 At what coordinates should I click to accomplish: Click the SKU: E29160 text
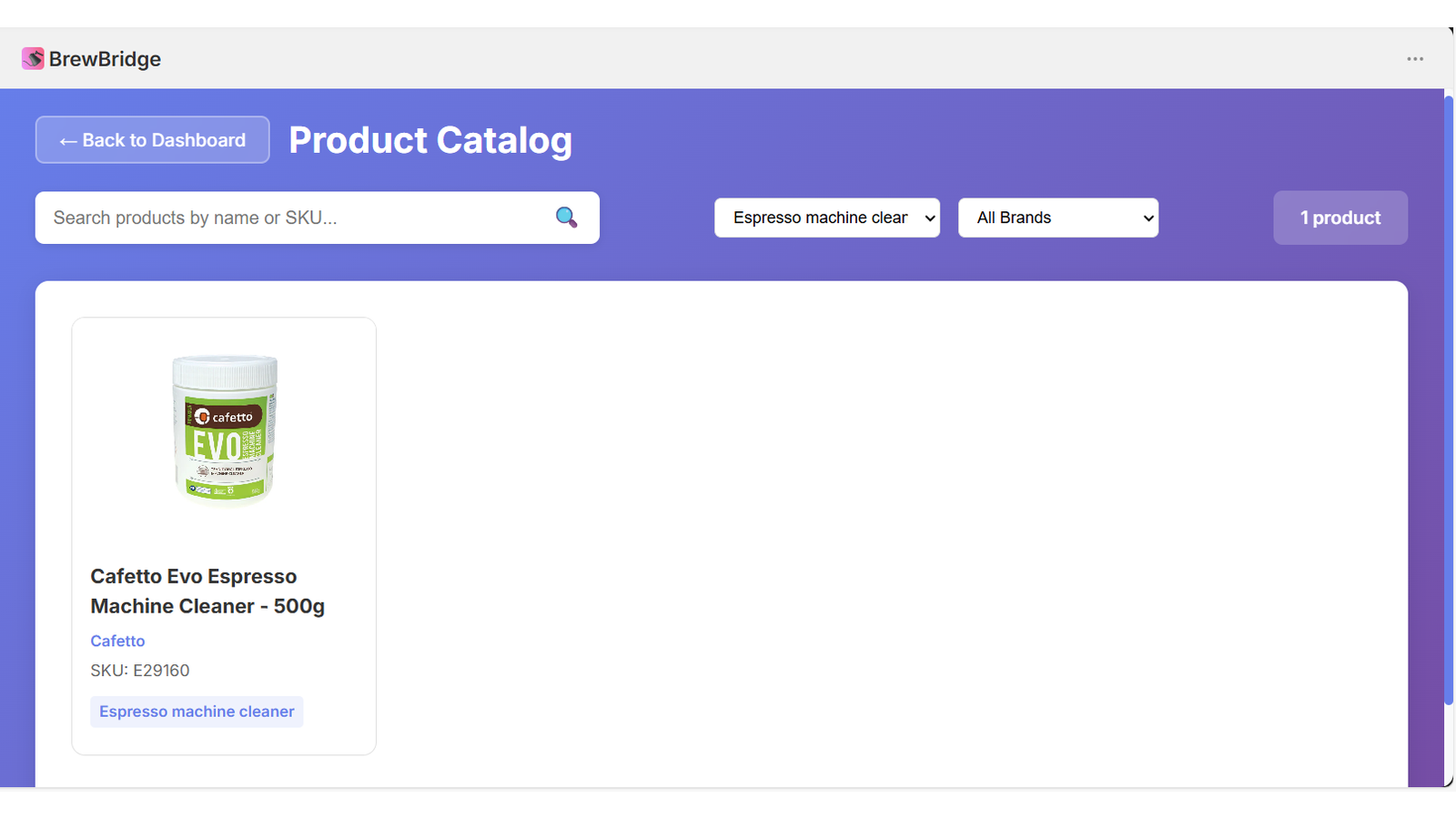pyautogui.click(x=140, y=671)
